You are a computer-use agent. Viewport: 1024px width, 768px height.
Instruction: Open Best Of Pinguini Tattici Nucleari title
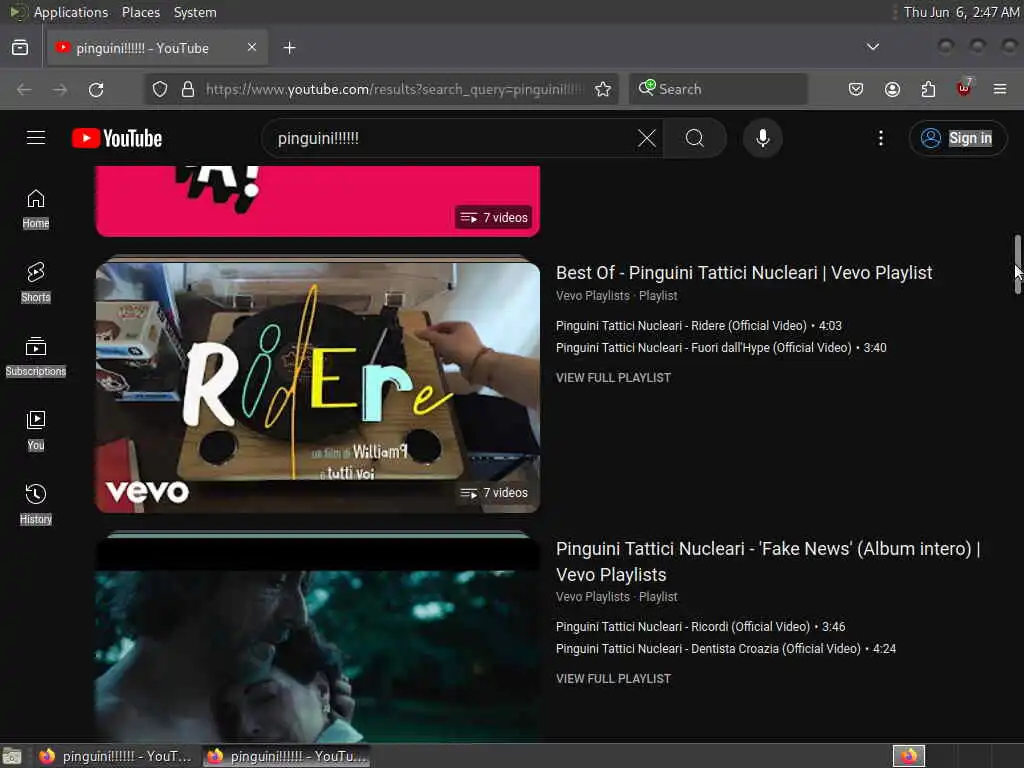point(744,272)
